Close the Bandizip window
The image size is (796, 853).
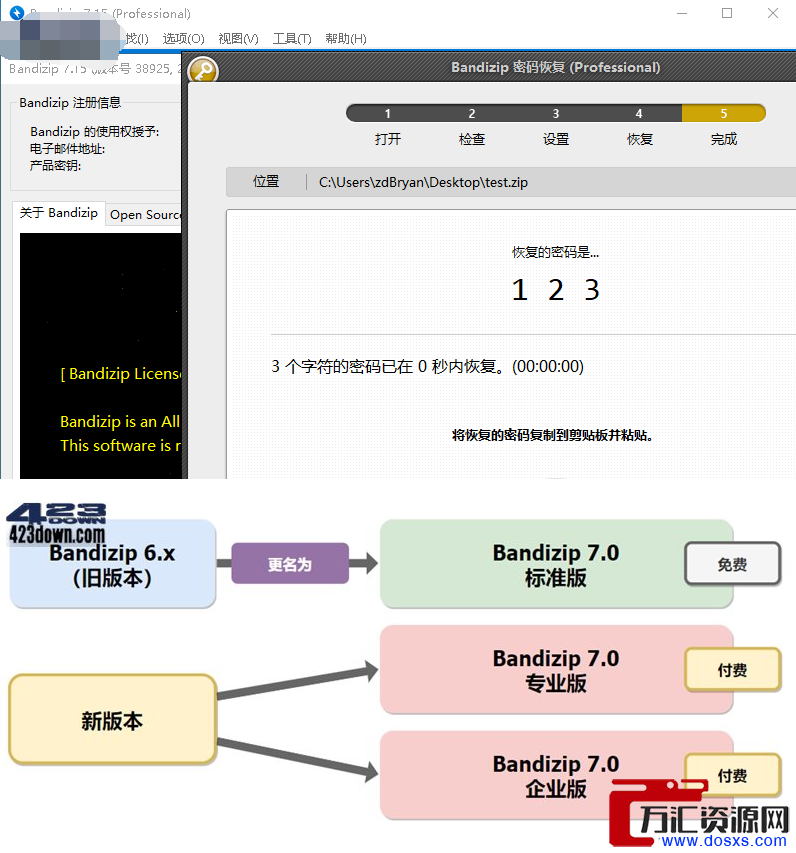[773, 13]
